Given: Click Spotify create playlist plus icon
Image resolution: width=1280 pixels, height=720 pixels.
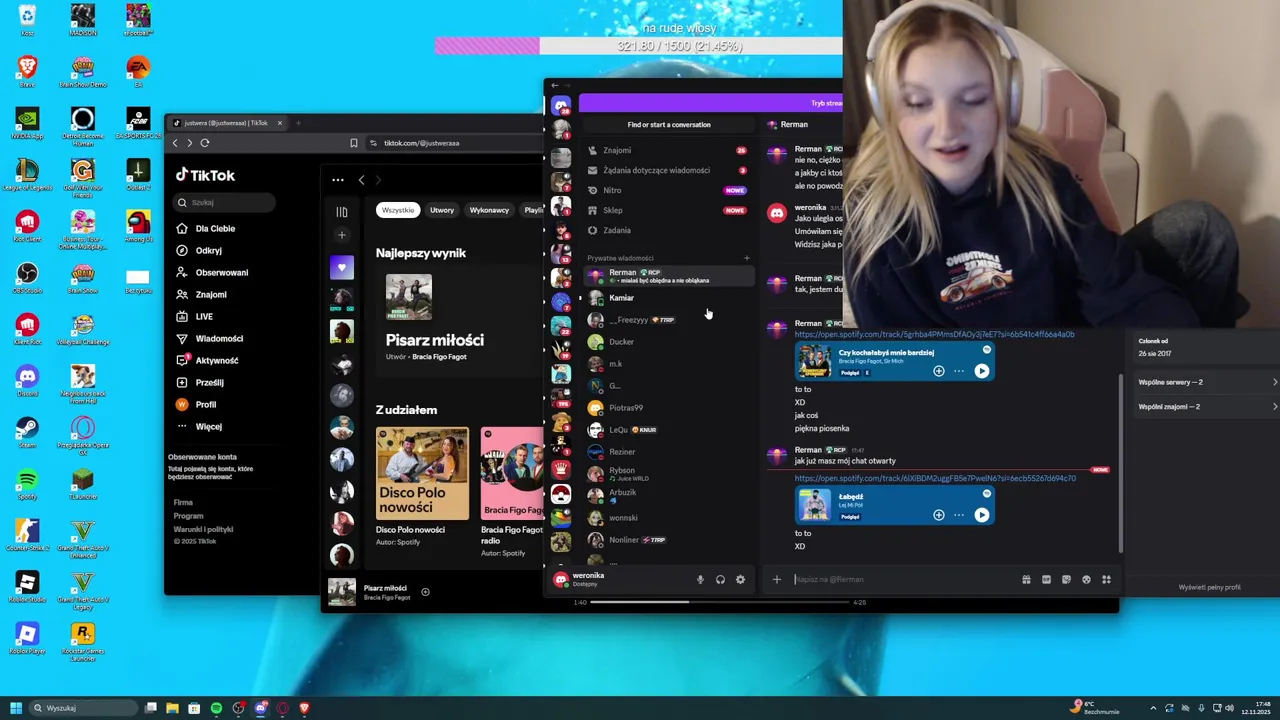Looking at the screenshot, I should click(342, 235).
